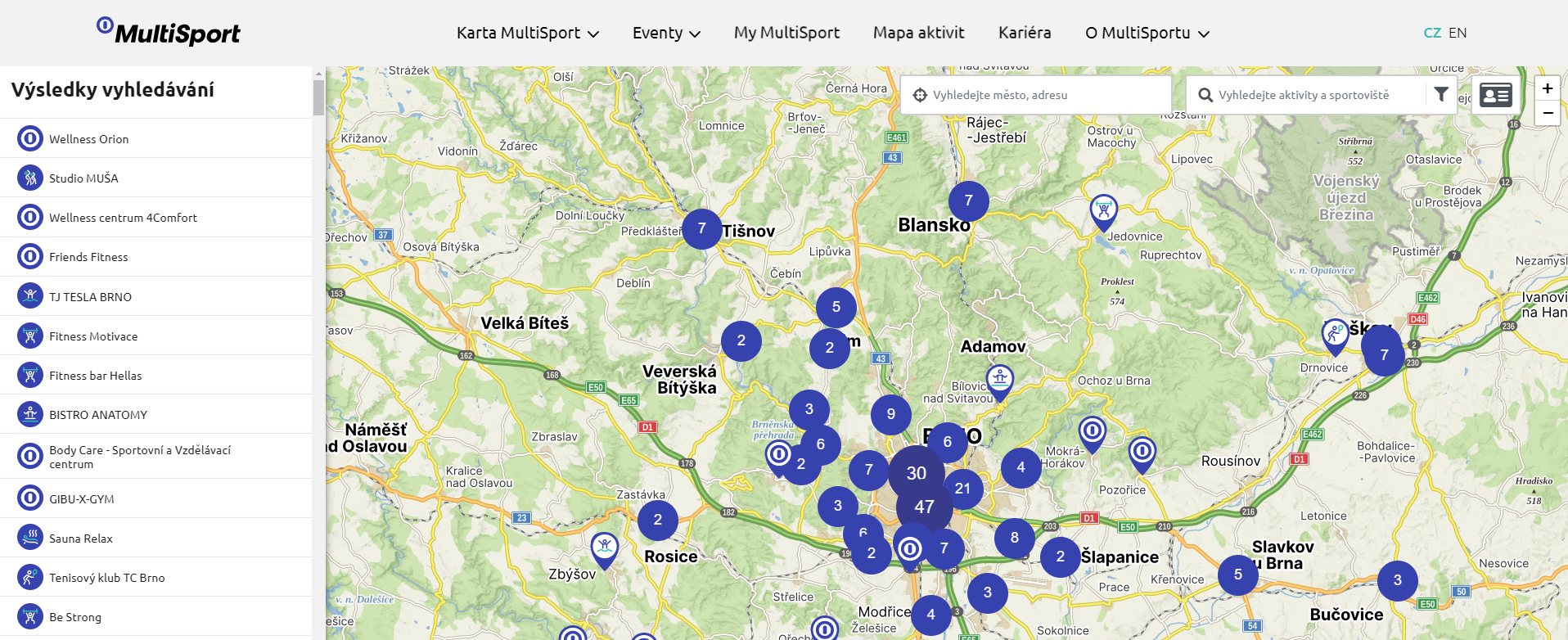
Task: Click the map pin near Jedovnice
Action: click(1103, 211)
